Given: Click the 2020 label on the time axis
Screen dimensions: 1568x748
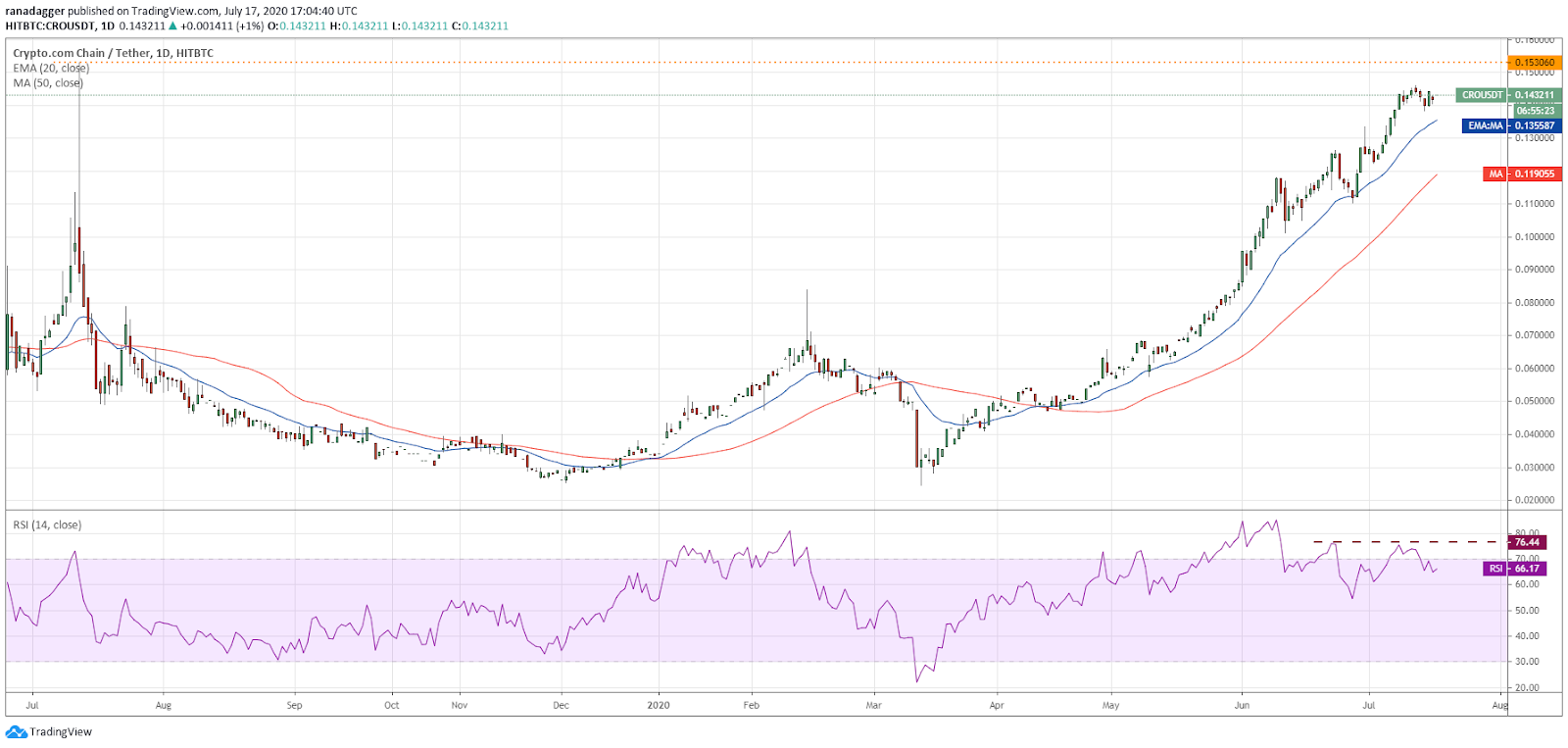Looking at the screenshot, I should pyautogui.click(x=659, y=705).
